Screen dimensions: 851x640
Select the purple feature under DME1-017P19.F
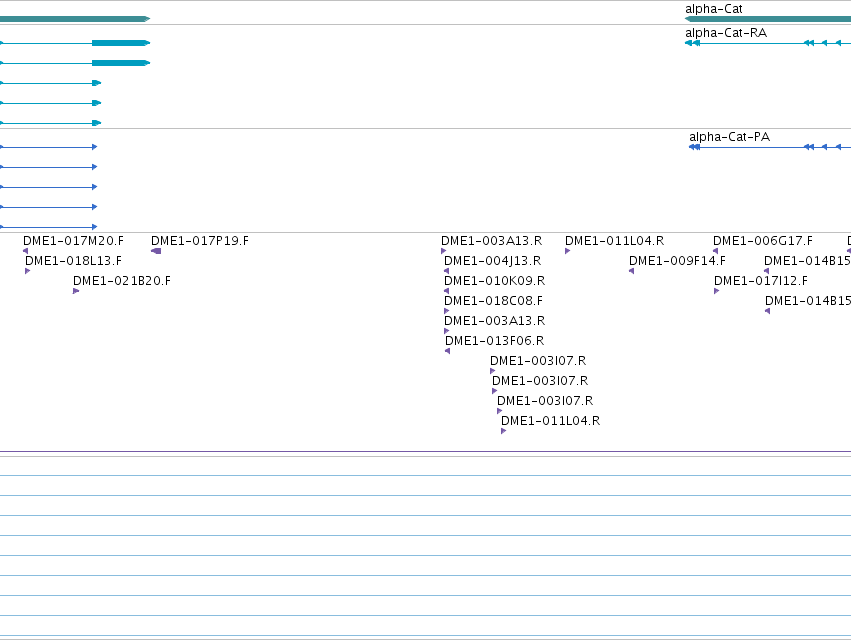point(156,251)
